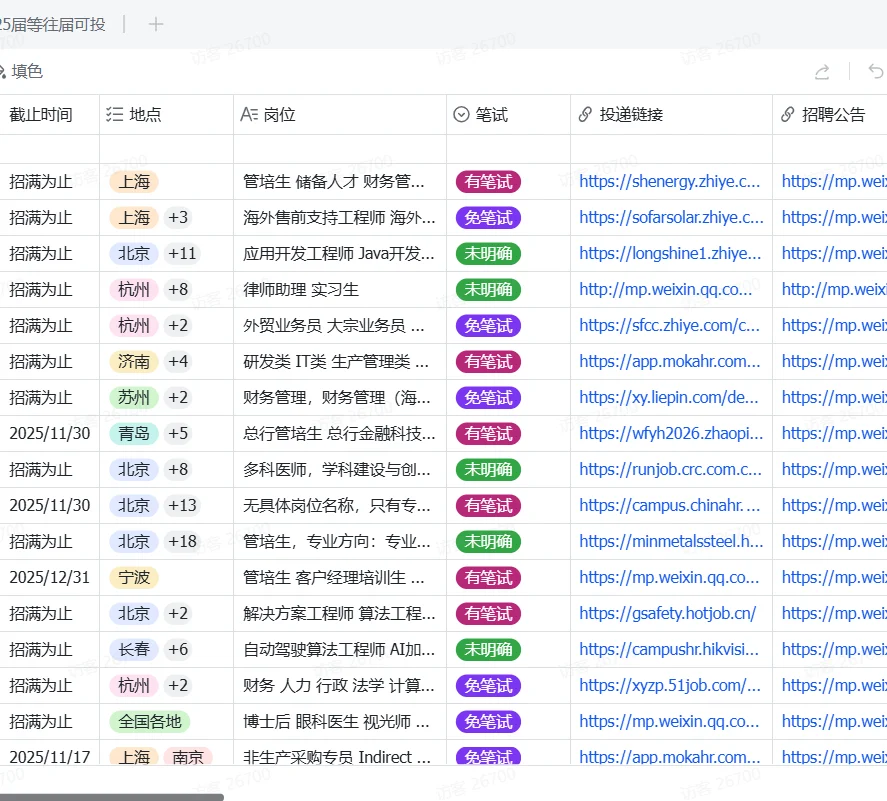Select the 律师助理 实习生 position cell
This screenshot has width=887, height=801.
(x=340, y=290)
